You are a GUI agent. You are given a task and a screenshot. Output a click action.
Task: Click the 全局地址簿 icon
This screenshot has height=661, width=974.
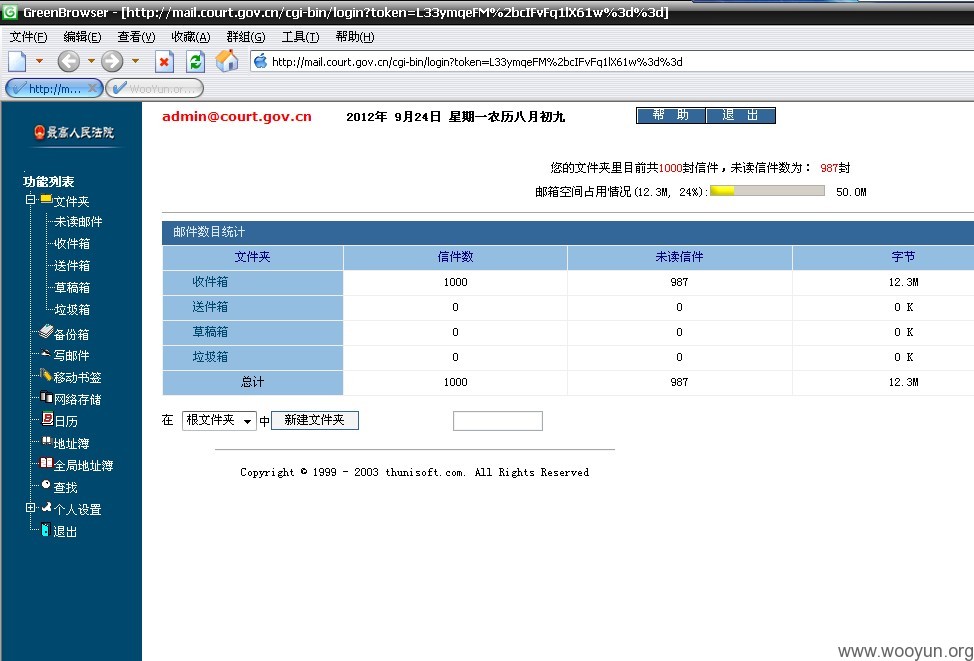coord(46,463)
